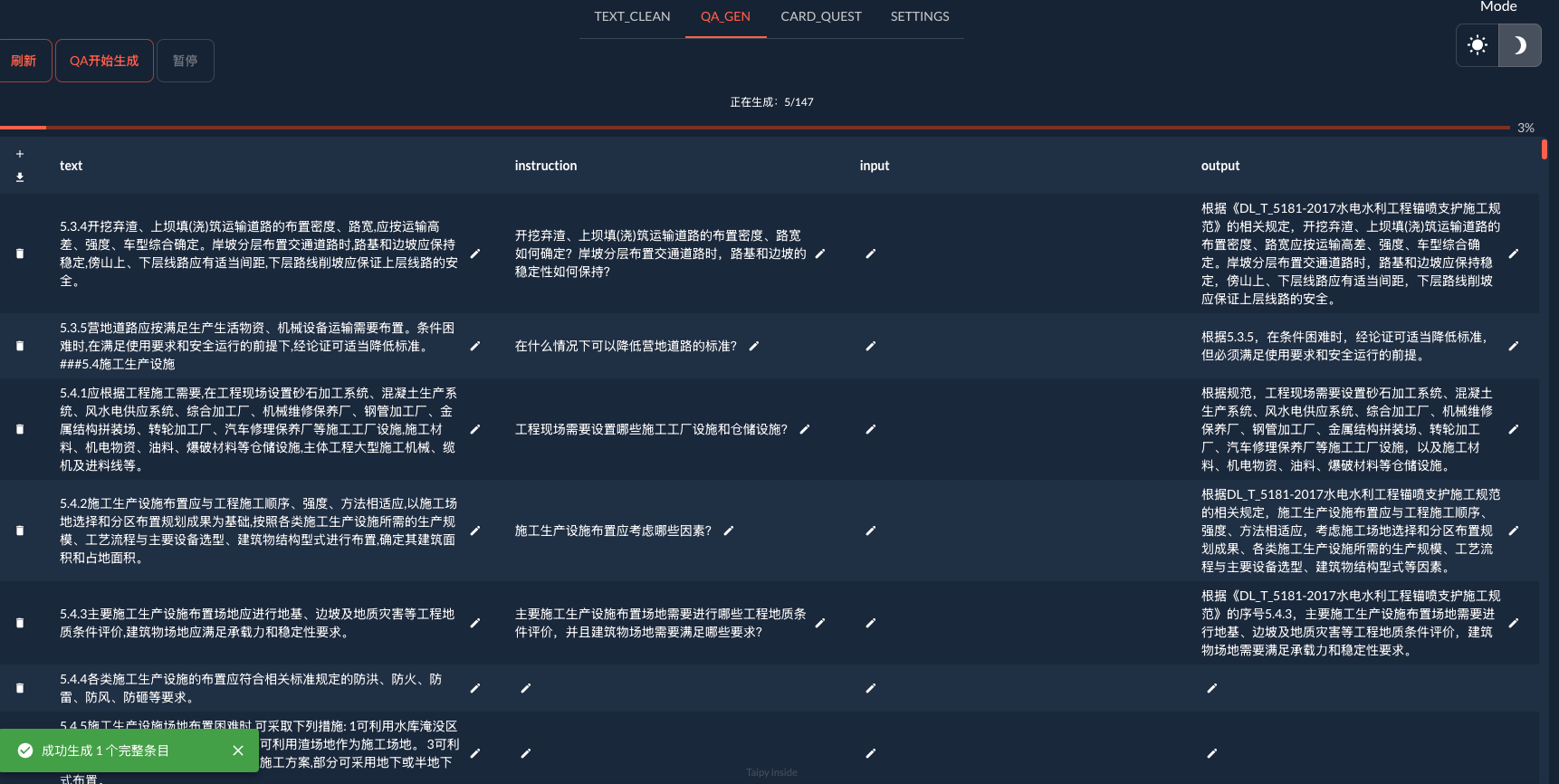The image size is (1559, 784).
Task: Edit empty instruction cell of row 5.4.4
Action: 526,688
